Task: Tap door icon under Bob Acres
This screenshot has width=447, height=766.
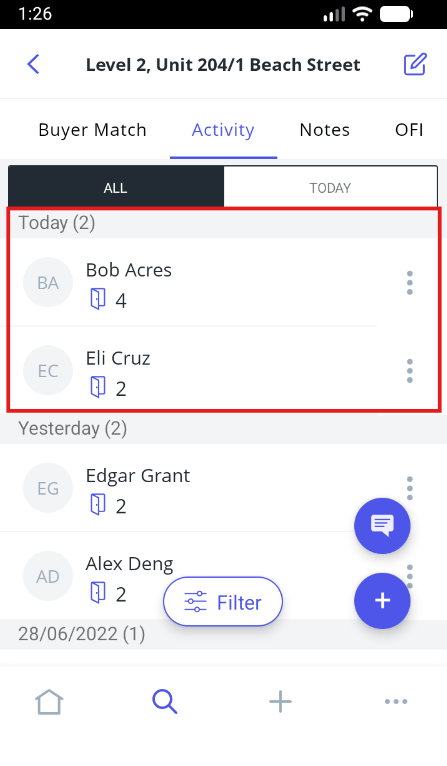Action: point(98,298)
